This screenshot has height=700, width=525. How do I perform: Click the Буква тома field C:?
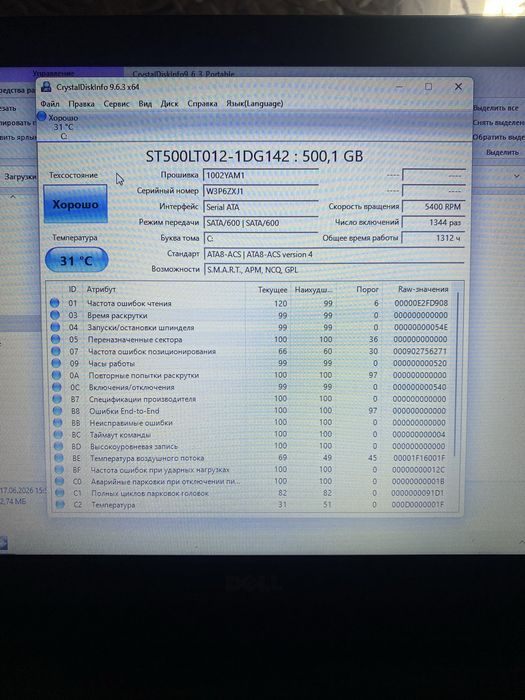click(x=261, y=238)
